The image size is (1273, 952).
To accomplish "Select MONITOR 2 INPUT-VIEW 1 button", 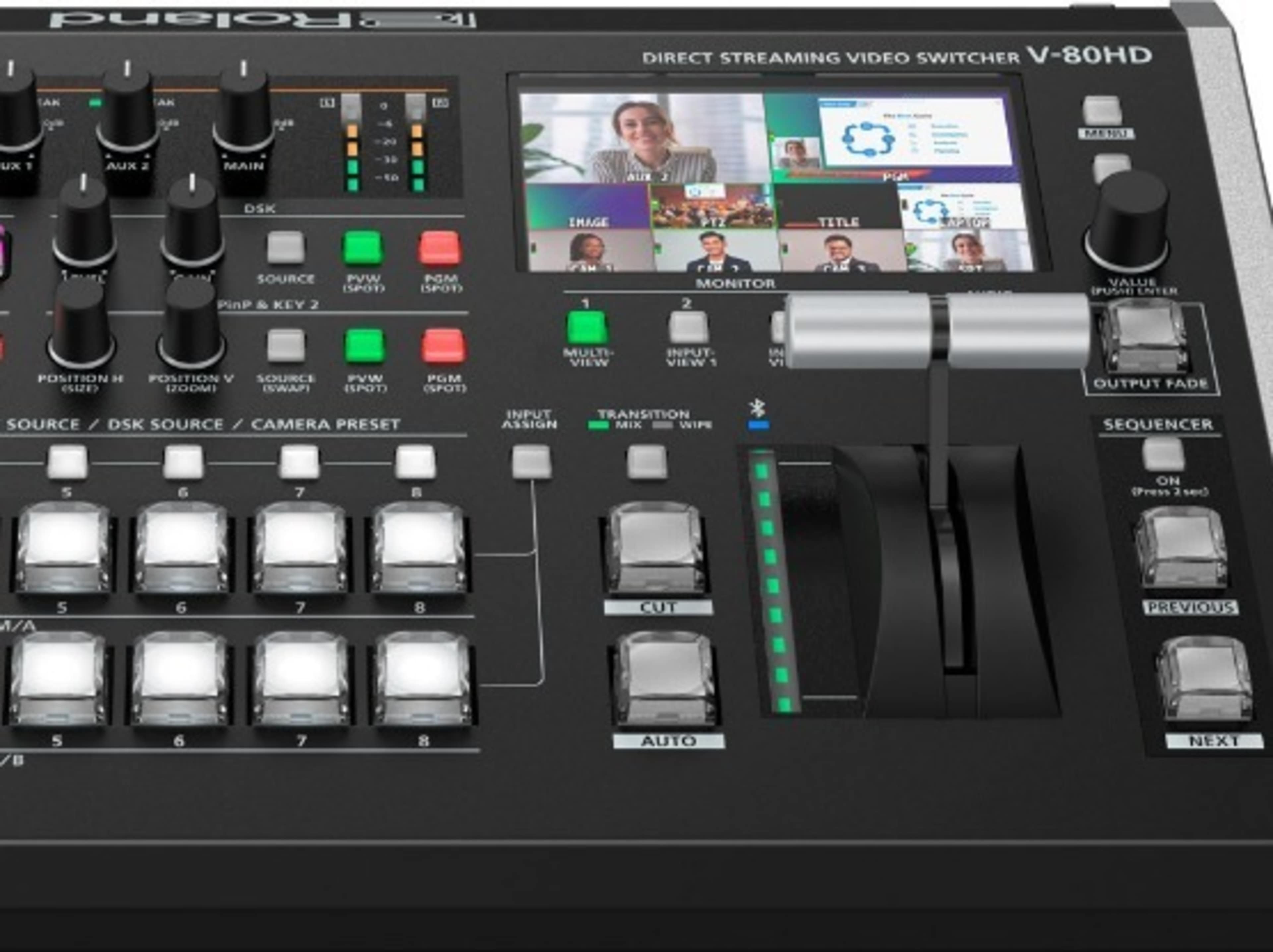I will tap(688, 328).
